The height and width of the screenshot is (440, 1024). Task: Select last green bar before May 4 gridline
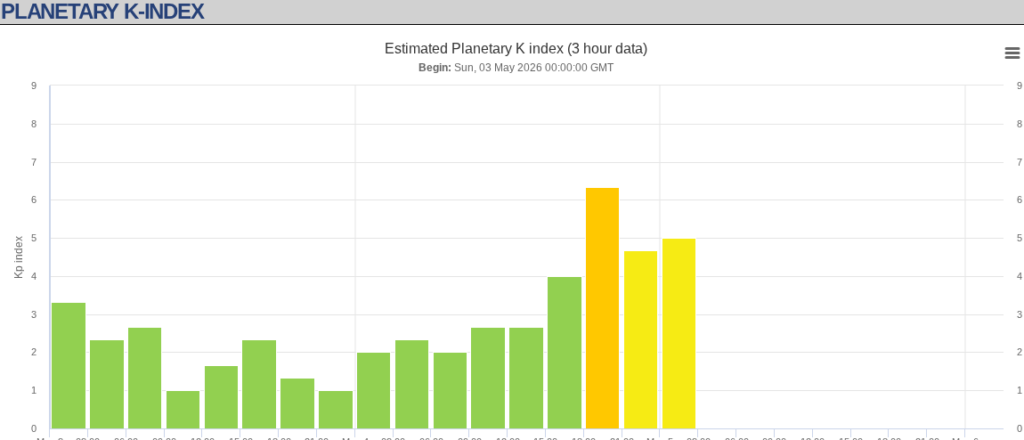[336, 410]
